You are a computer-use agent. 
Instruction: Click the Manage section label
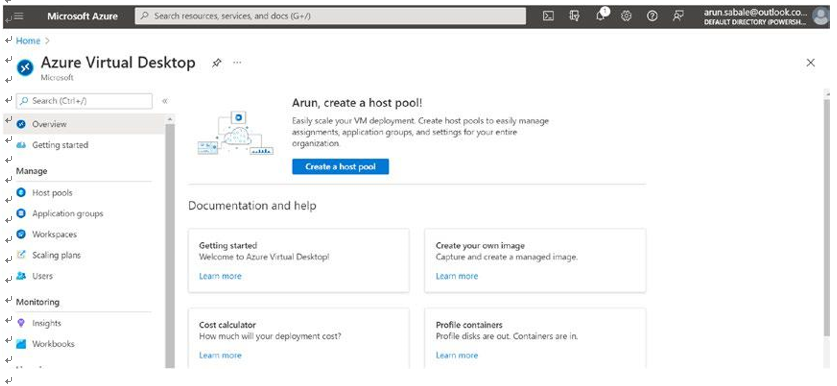[x=31, y=171]
